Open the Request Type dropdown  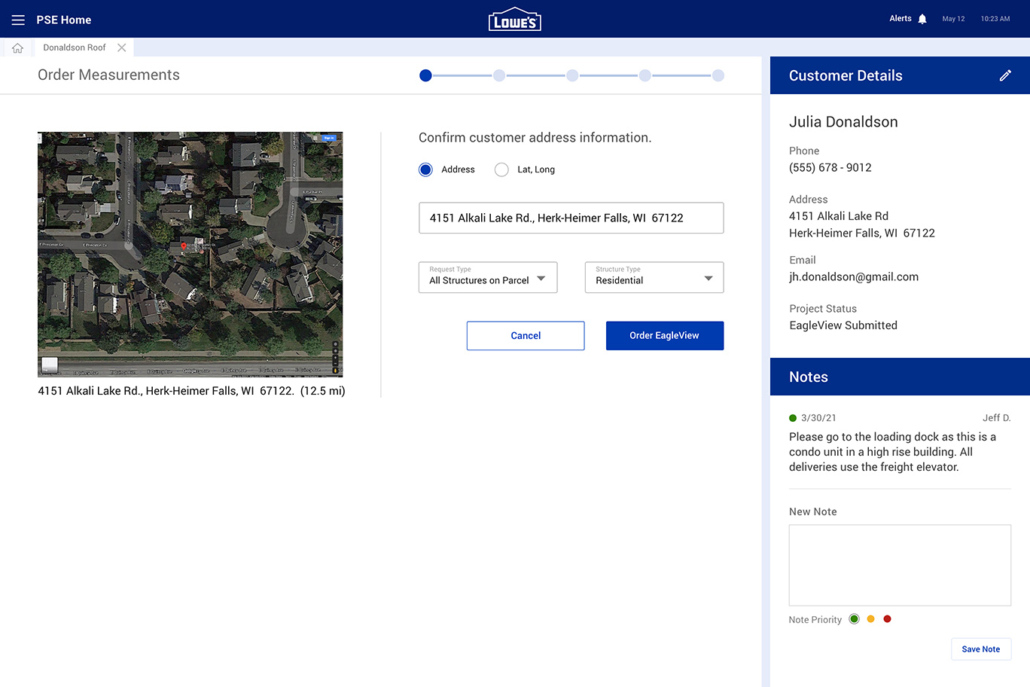tap(487, 277)
